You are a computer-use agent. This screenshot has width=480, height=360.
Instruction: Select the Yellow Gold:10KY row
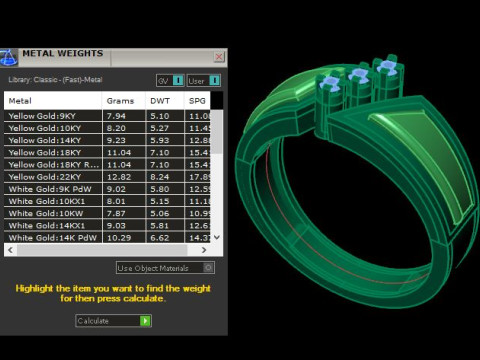click(107, 128)
